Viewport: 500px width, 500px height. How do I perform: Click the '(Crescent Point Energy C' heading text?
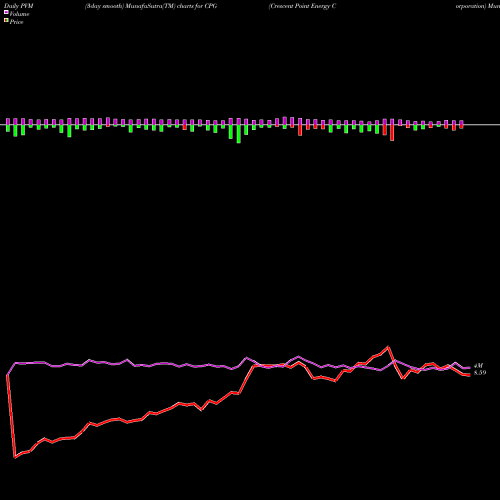[302, 6]
